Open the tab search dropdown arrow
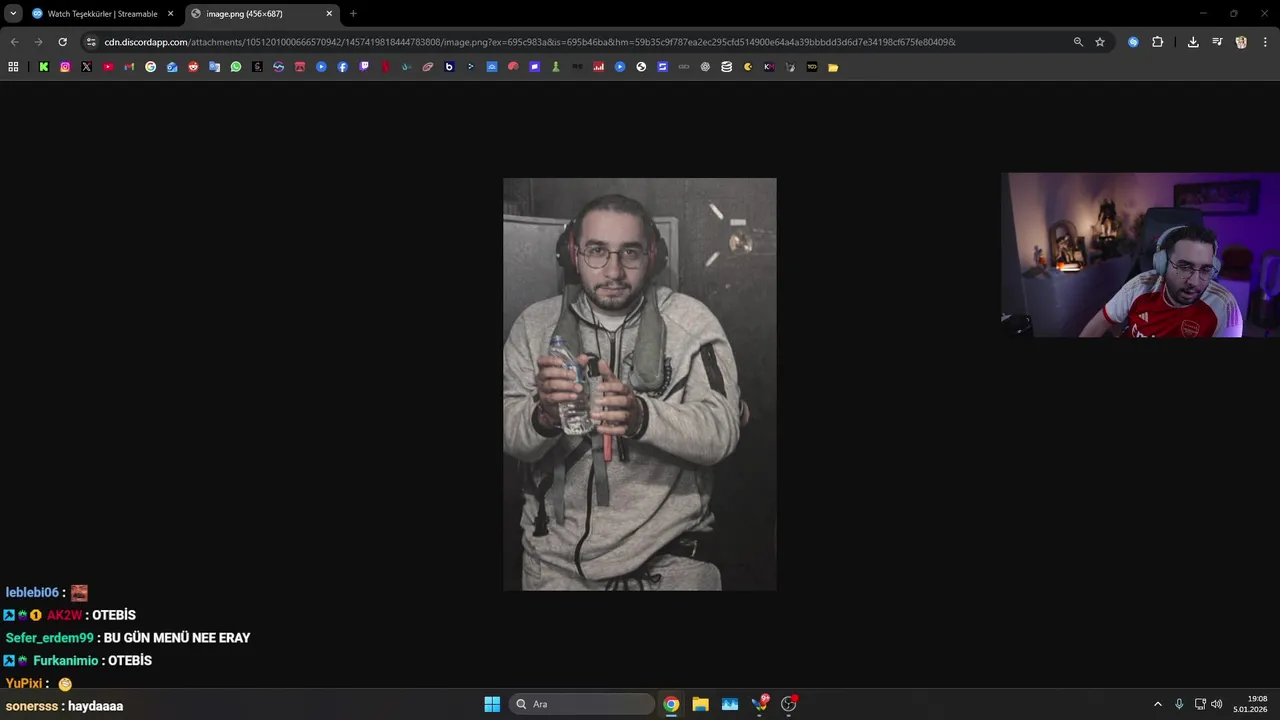 (x=13, y=14)
